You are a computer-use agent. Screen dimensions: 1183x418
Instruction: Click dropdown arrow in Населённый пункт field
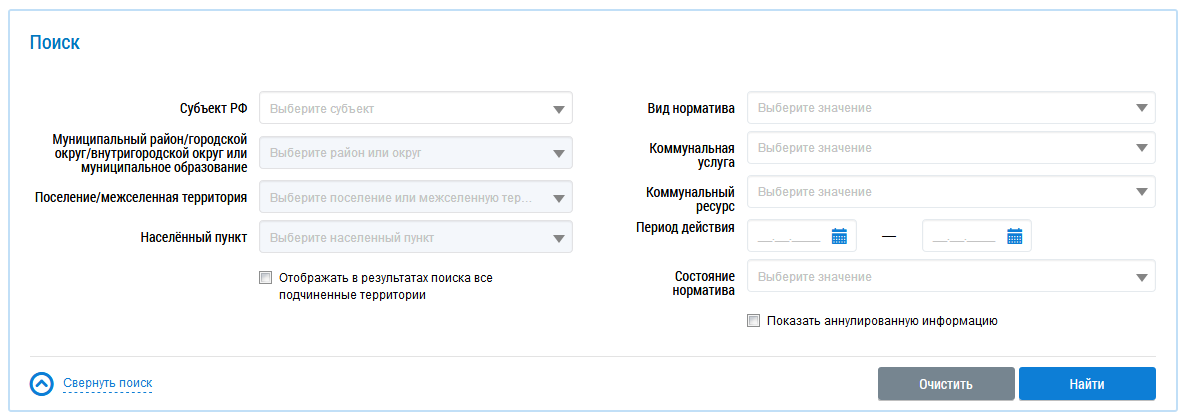click(558, 238)
